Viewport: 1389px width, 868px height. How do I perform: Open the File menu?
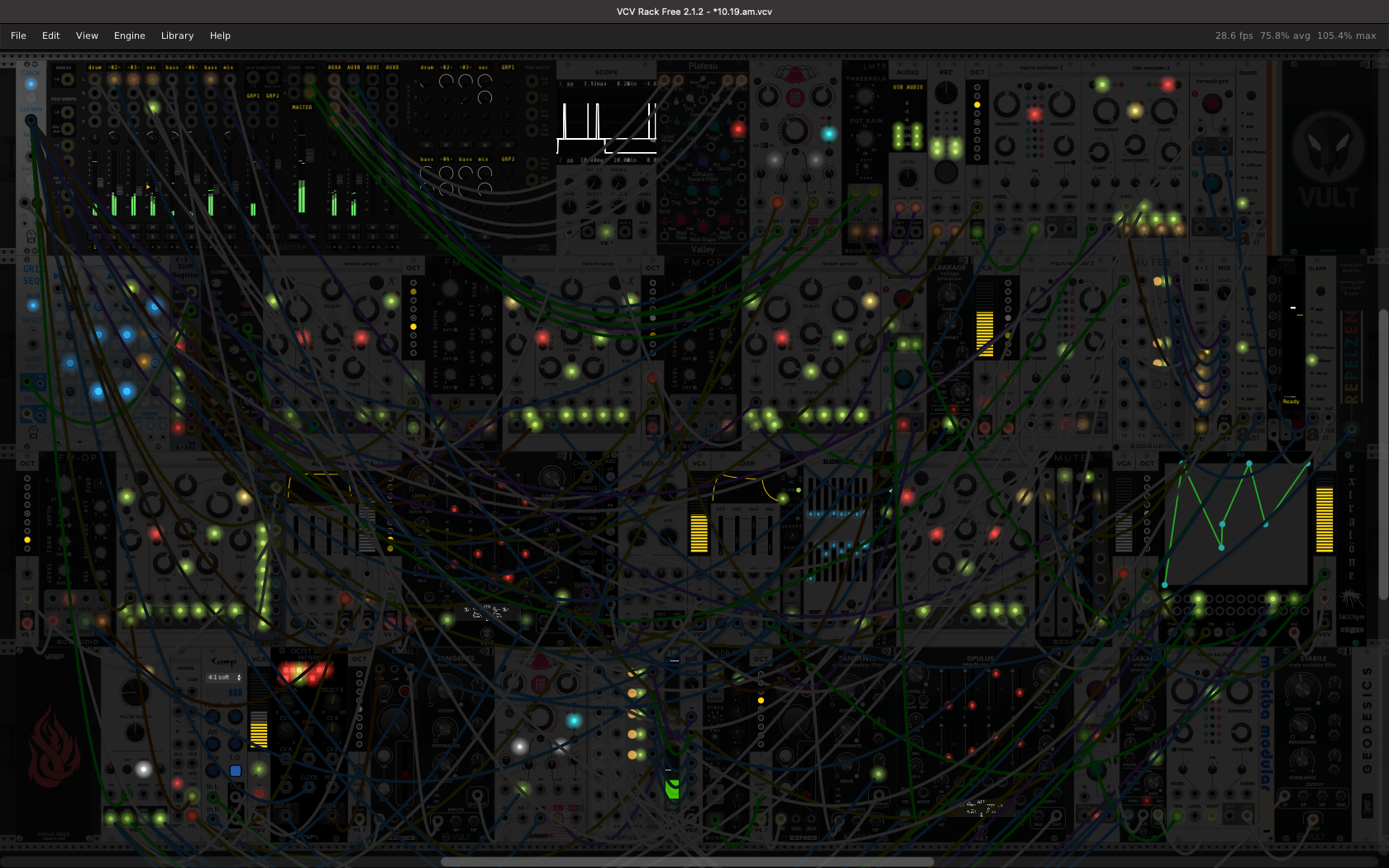(18, 36)
